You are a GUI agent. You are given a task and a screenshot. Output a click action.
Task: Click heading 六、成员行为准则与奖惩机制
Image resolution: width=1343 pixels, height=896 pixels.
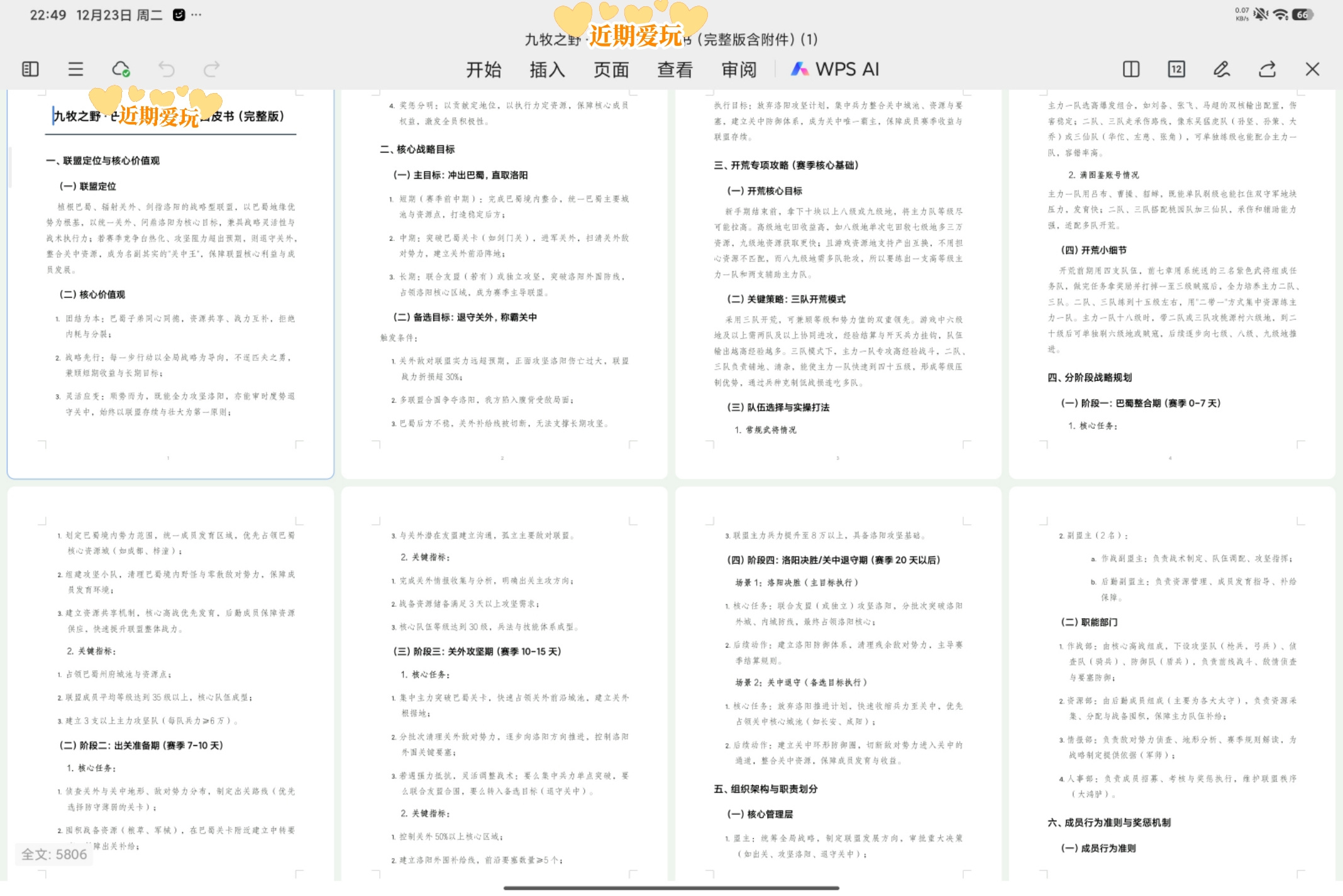pyautogui.click(x=1108, y=822)
